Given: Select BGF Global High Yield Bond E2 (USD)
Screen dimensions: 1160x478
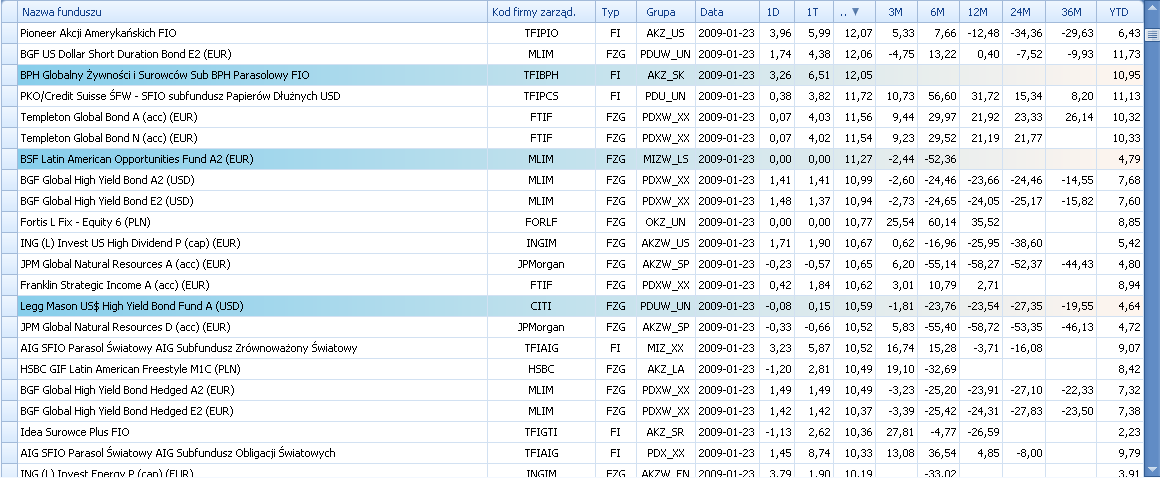Looking at the screenshot, I should pos(581,201).
